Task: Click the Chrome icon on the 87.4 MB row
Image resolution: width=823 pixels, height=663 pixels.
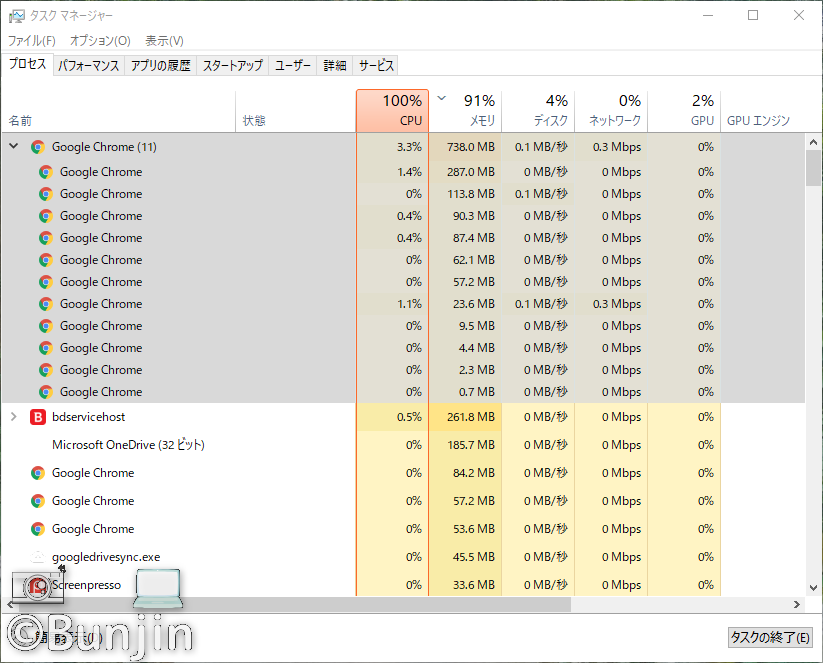Action: tap(46, 238)
